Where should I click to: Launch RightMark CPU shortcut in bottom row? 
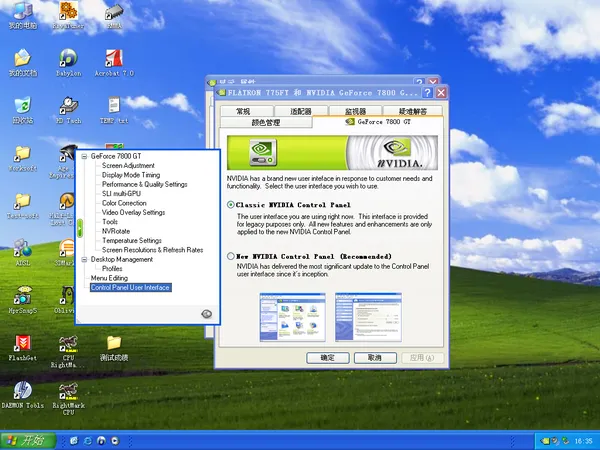[68, 399]
